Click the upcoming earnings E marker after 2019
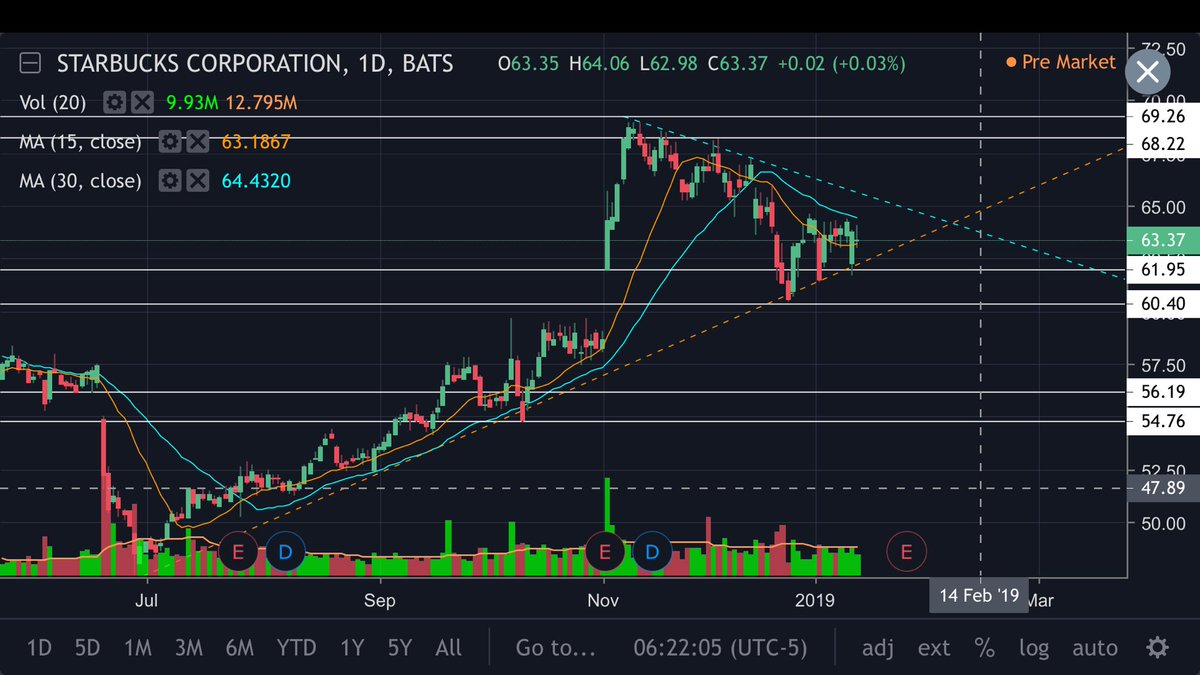This screenshot has width=1200, height=675. point(907,551)
